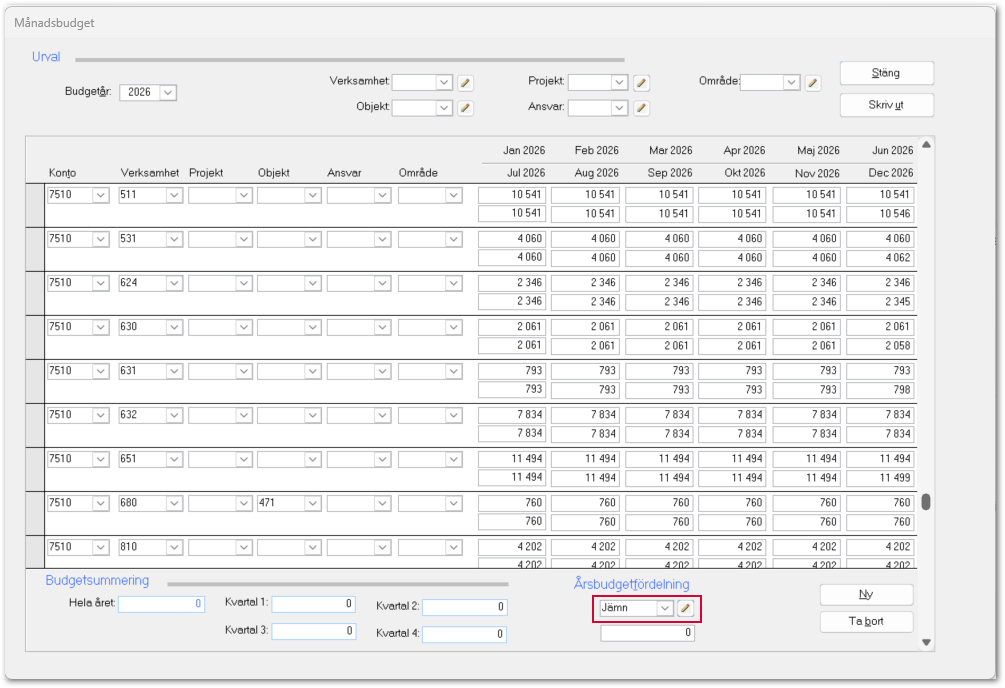This screenshot has width=1005, height=688.
Task: Expand Objekt 471 dropdown in the 680 row
Action: coord(312,503)
